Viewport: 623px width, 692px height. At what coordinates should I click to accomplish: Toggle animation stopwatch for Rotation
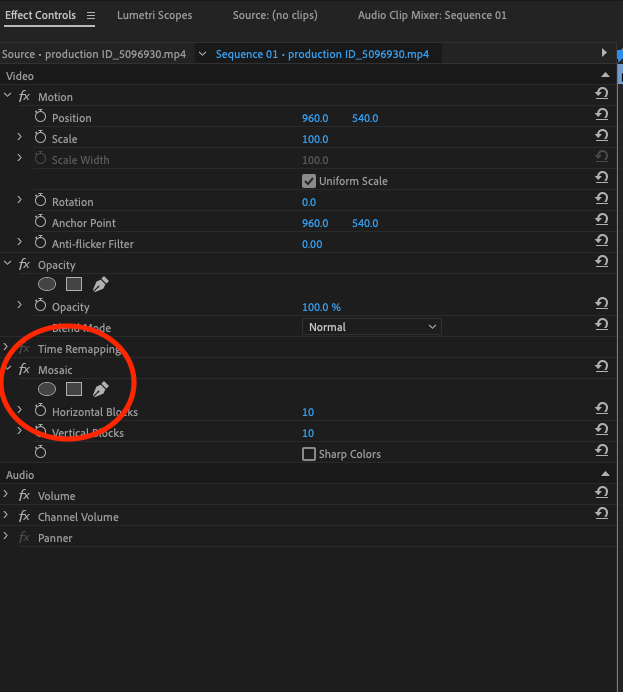[41, 202]
